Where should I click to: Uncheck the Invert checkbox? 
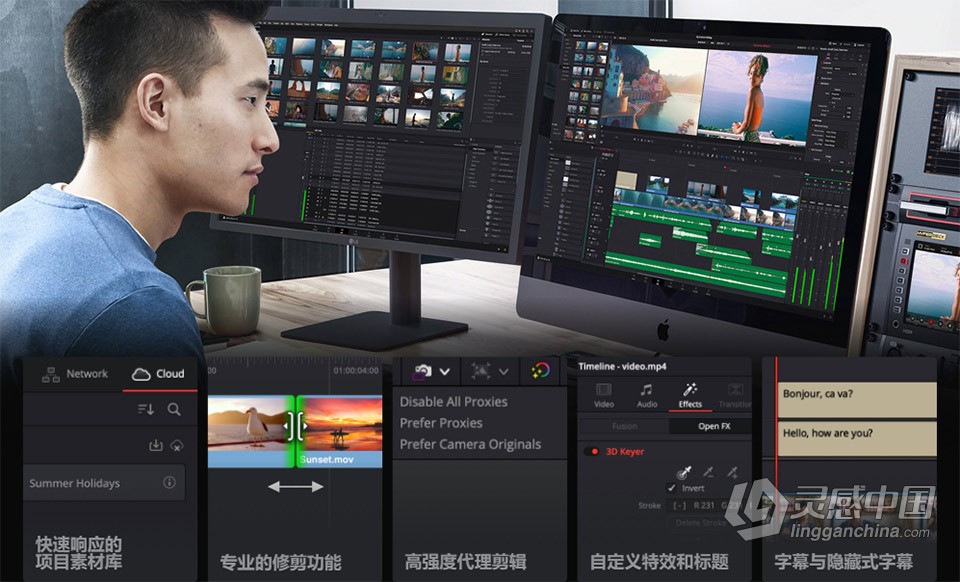(x=671, y=487)
